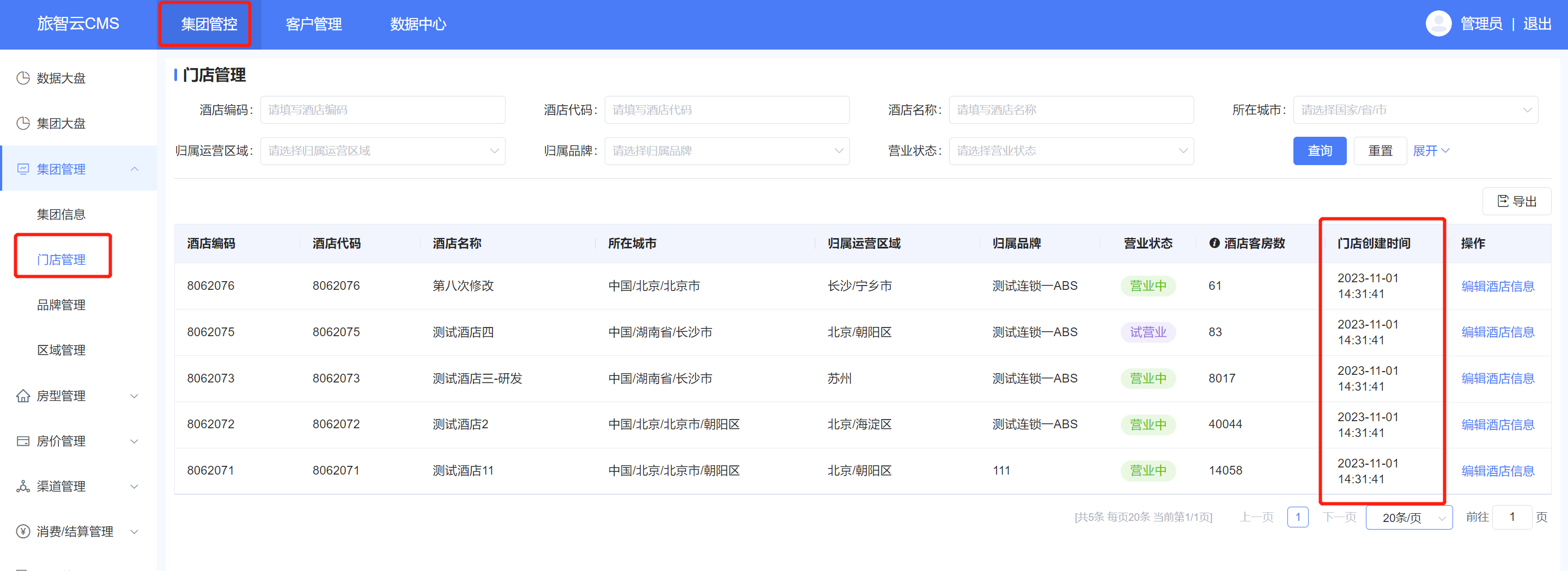This screenshot has width=1568, height=571.
Task: Click the administrator avatar icon
Action: coord(1438,24)
